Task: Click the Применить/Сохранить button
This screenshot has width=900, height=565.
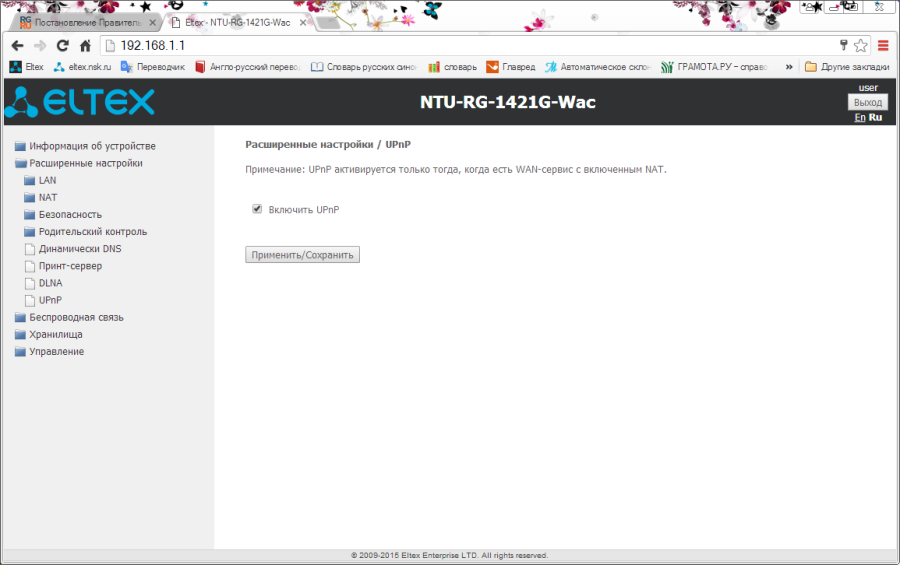Action: pyautogui.click(x=302, y=255)
